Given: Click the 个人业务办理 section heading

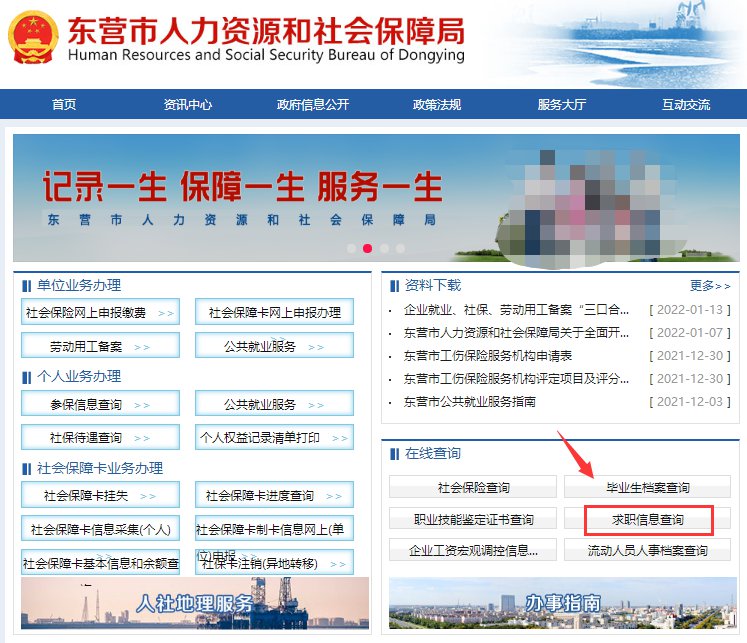Looking at the screenshot, I should coord(79,376).
